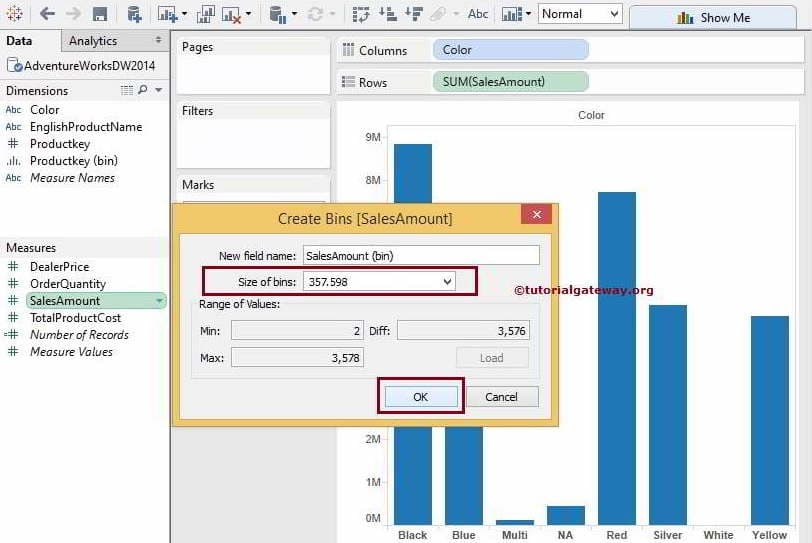This screenshot has width=812, height=543.
Task: Click the Tableau start page logo icon
Action: 13,14
